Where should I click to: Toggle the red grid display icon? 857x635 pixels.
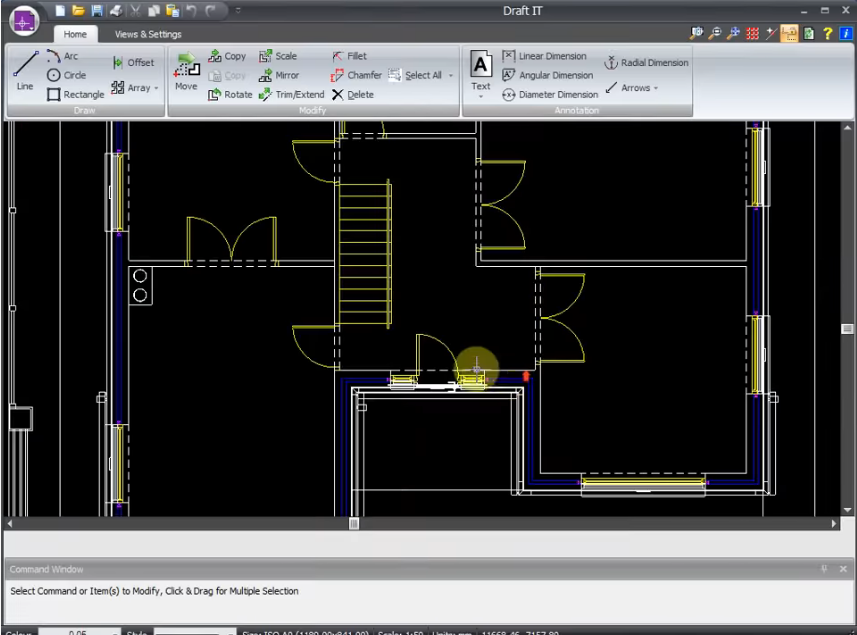(753, 34)
